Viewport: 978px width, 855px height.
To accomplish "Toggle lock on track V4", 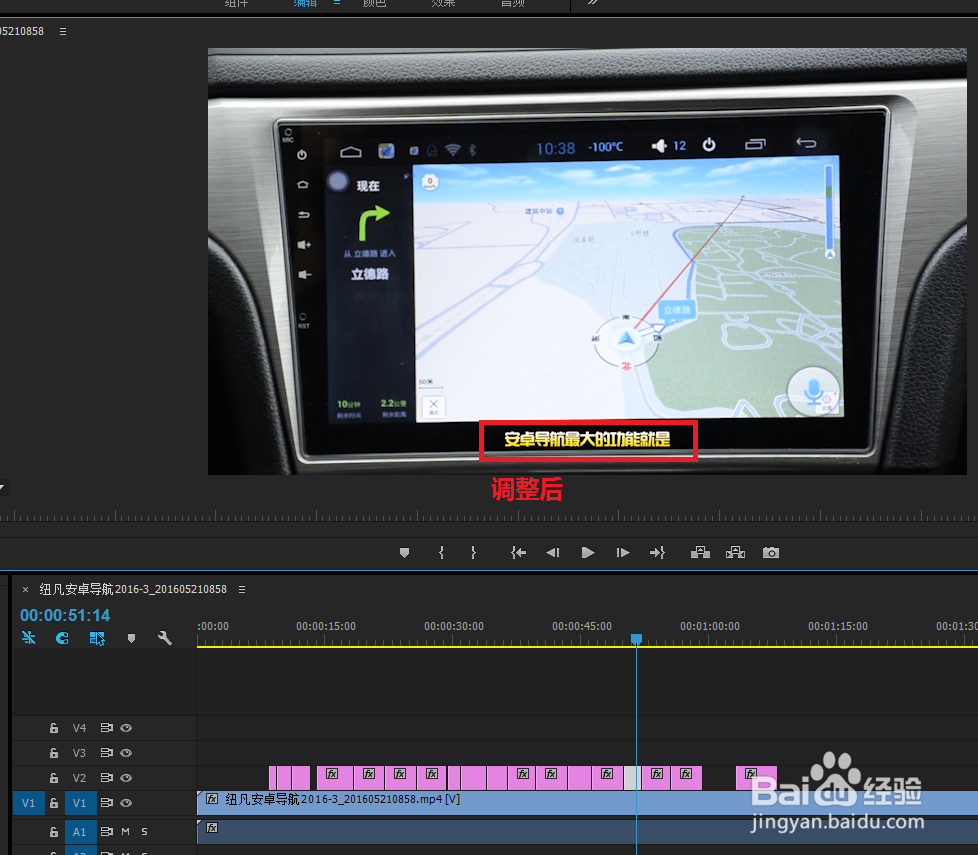I will [x=54, y=728].
